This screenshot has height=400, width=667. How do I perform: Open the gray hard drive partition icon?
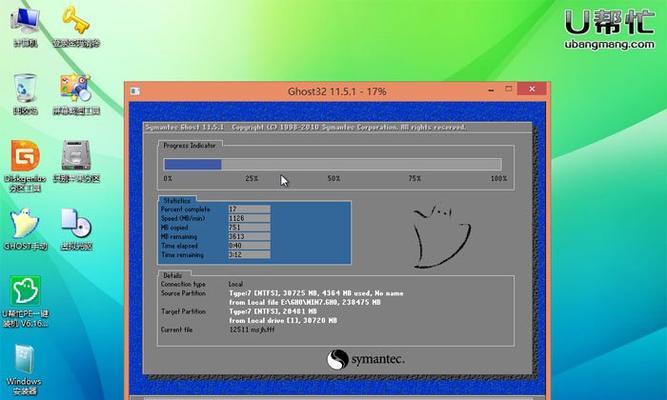tap(76, 156)
